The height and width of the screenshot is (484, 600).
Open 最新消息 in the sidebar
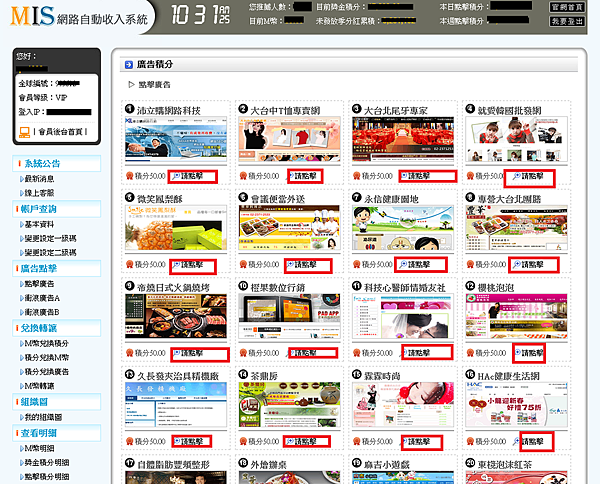tap(39, 179)
